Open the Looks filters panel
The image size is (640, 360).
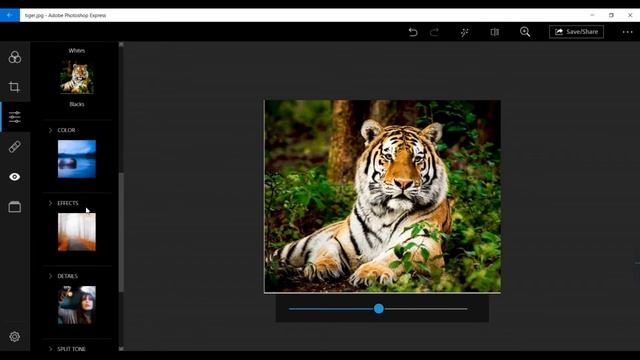[x=15, y=57]
